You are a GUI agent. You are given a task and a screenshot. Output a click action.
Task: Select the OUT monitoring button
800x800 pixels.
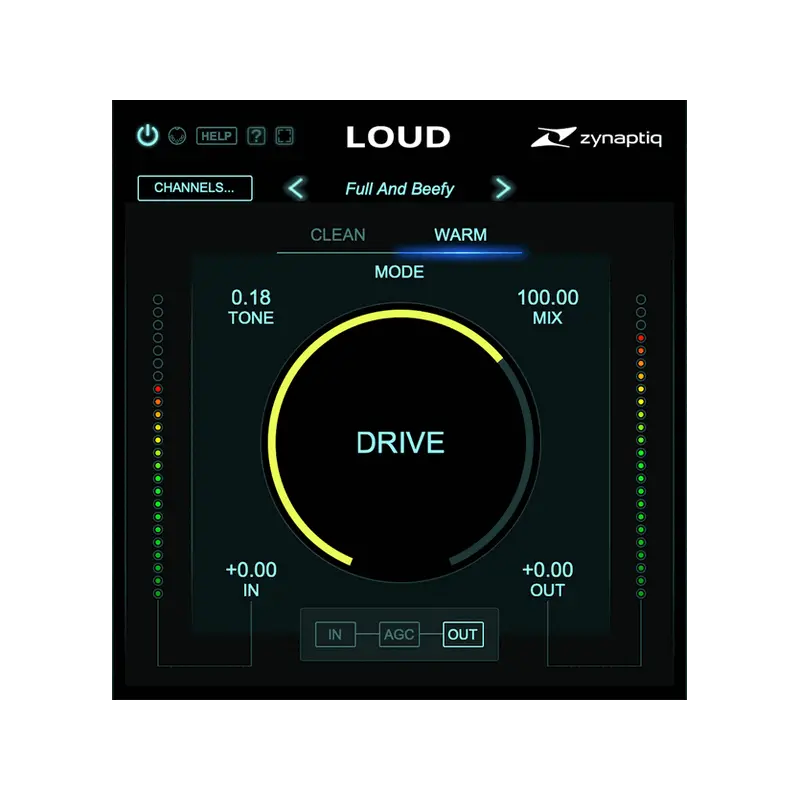click(x=463, y=634)
